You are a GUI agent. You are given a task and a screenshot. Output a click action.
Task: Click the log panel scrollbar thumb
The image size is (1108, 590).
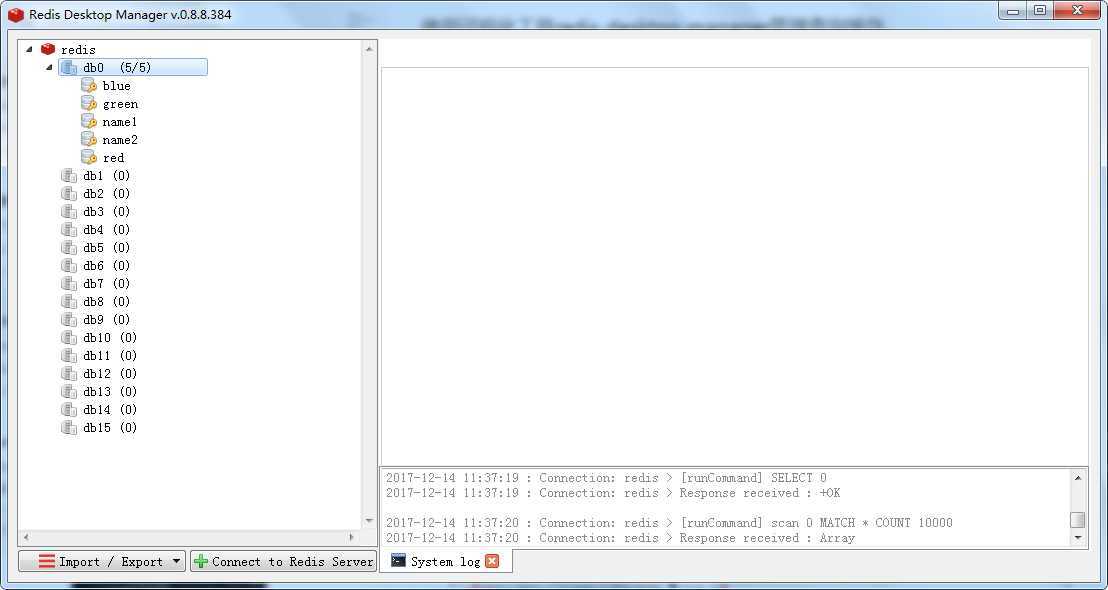(1078, 520)
